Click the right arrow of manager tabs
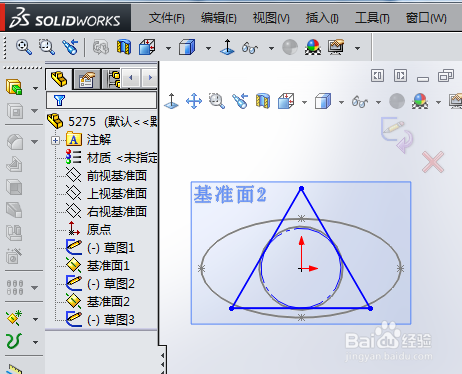The height and width of the screenshot is (374, 462). tap(150, 78)
